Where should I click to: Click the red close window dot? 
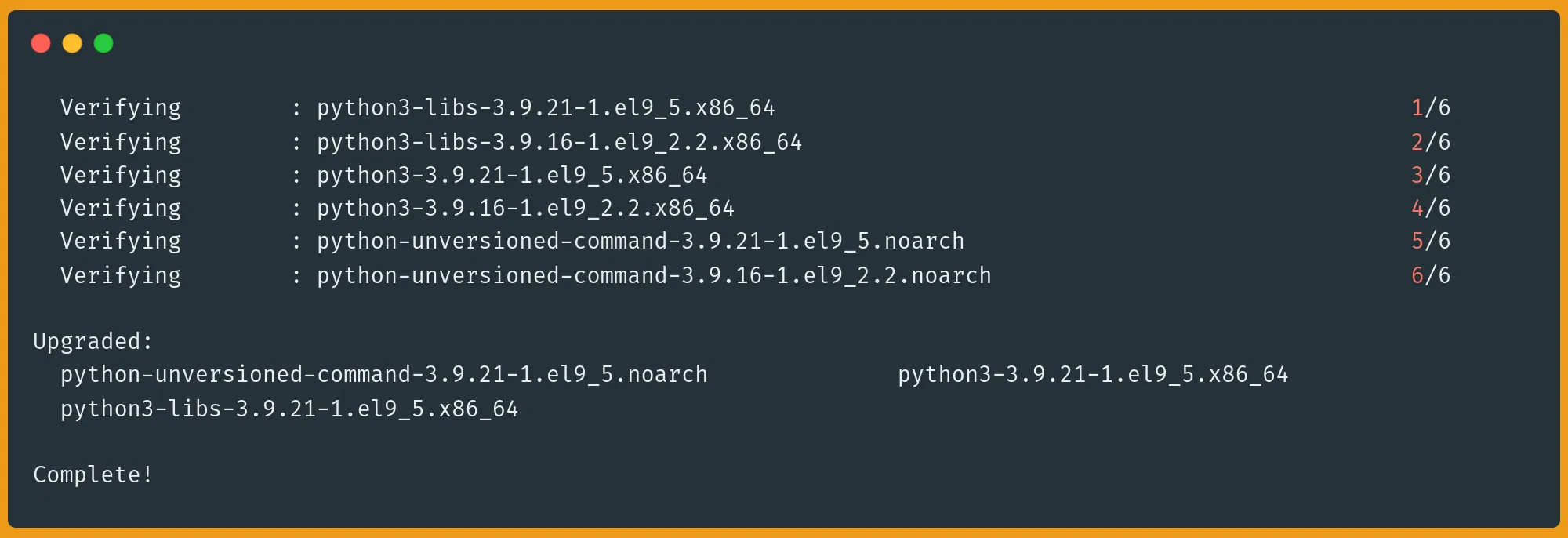41,43
